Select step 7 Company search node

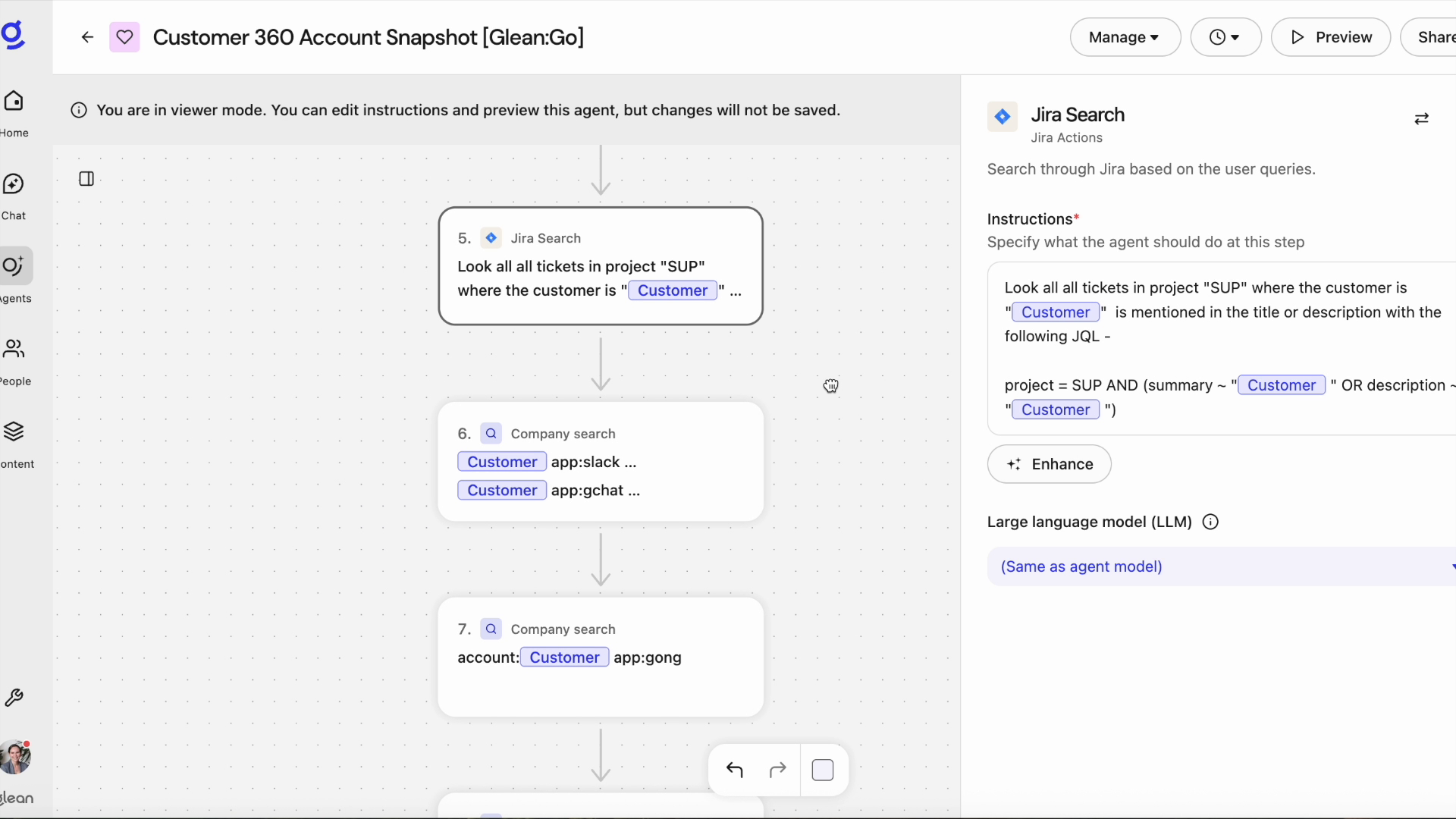tap(600, 657)
